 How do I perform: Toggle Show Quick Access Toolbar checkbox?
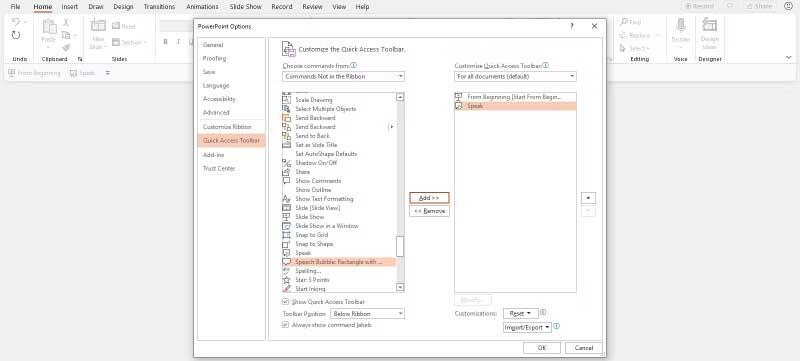click(286, 302)
